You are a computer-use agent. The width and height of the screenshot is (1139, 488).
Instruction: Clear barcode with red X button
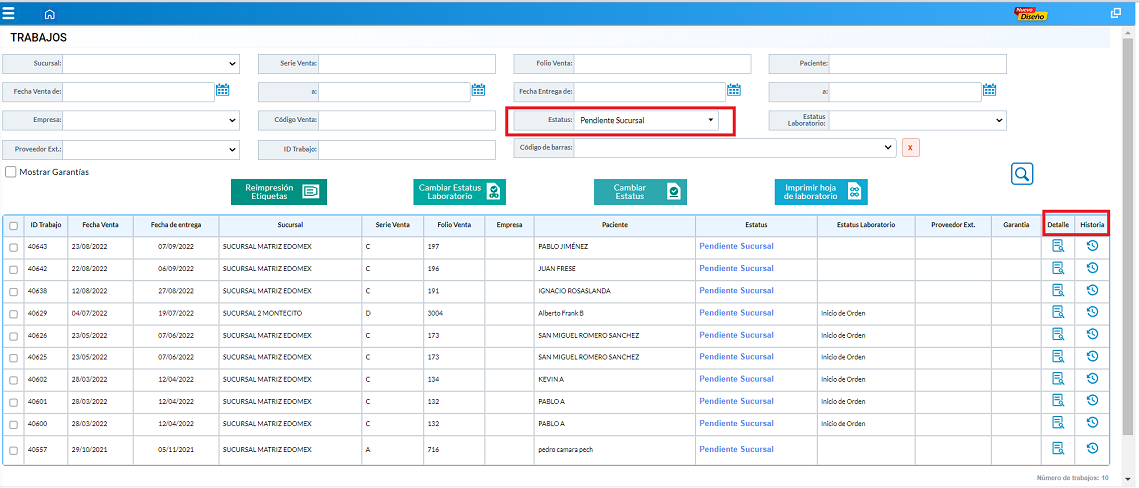click(910, 147)
